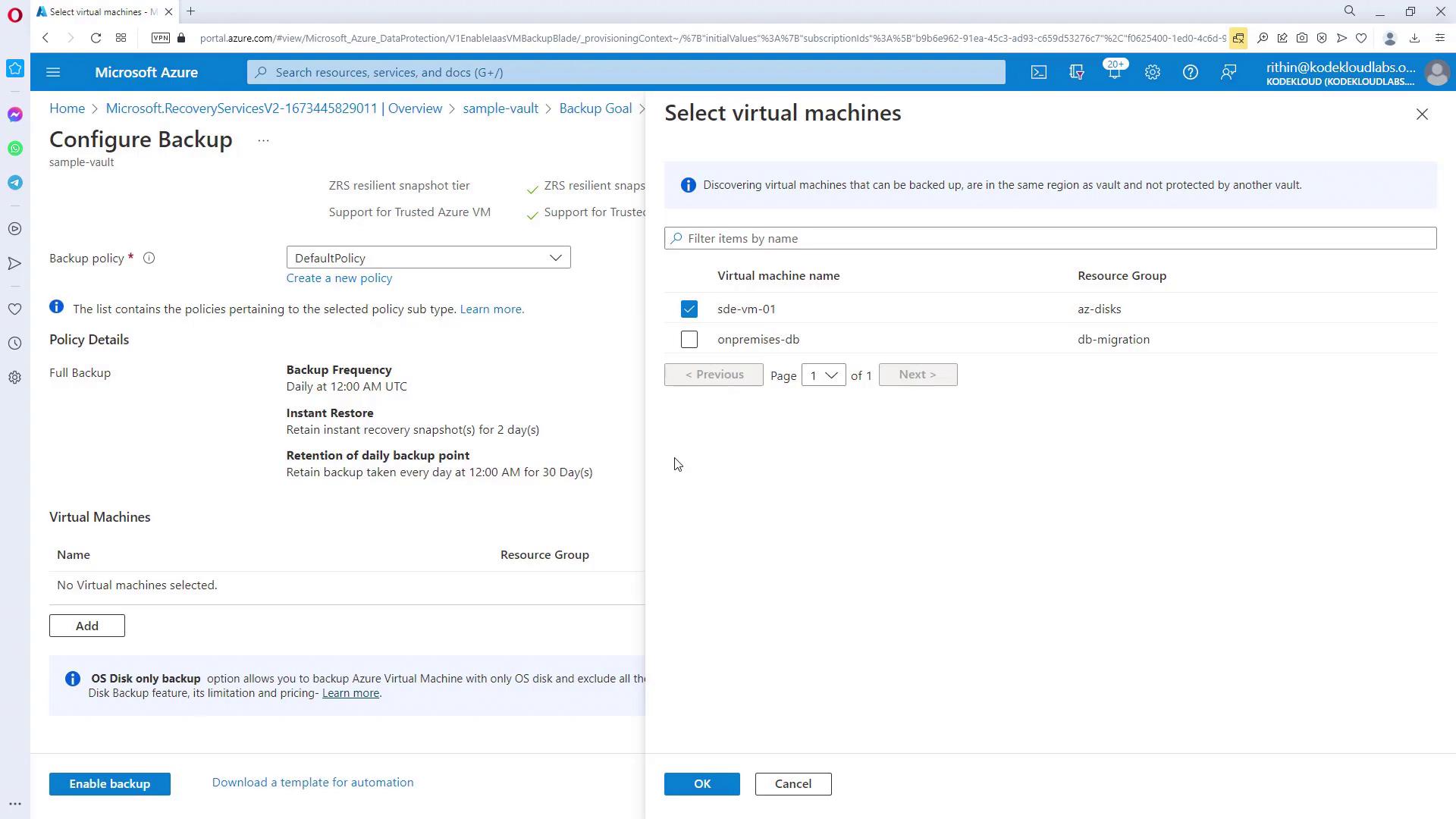Open the Azure hamburger portal menu

coord(53,73)
